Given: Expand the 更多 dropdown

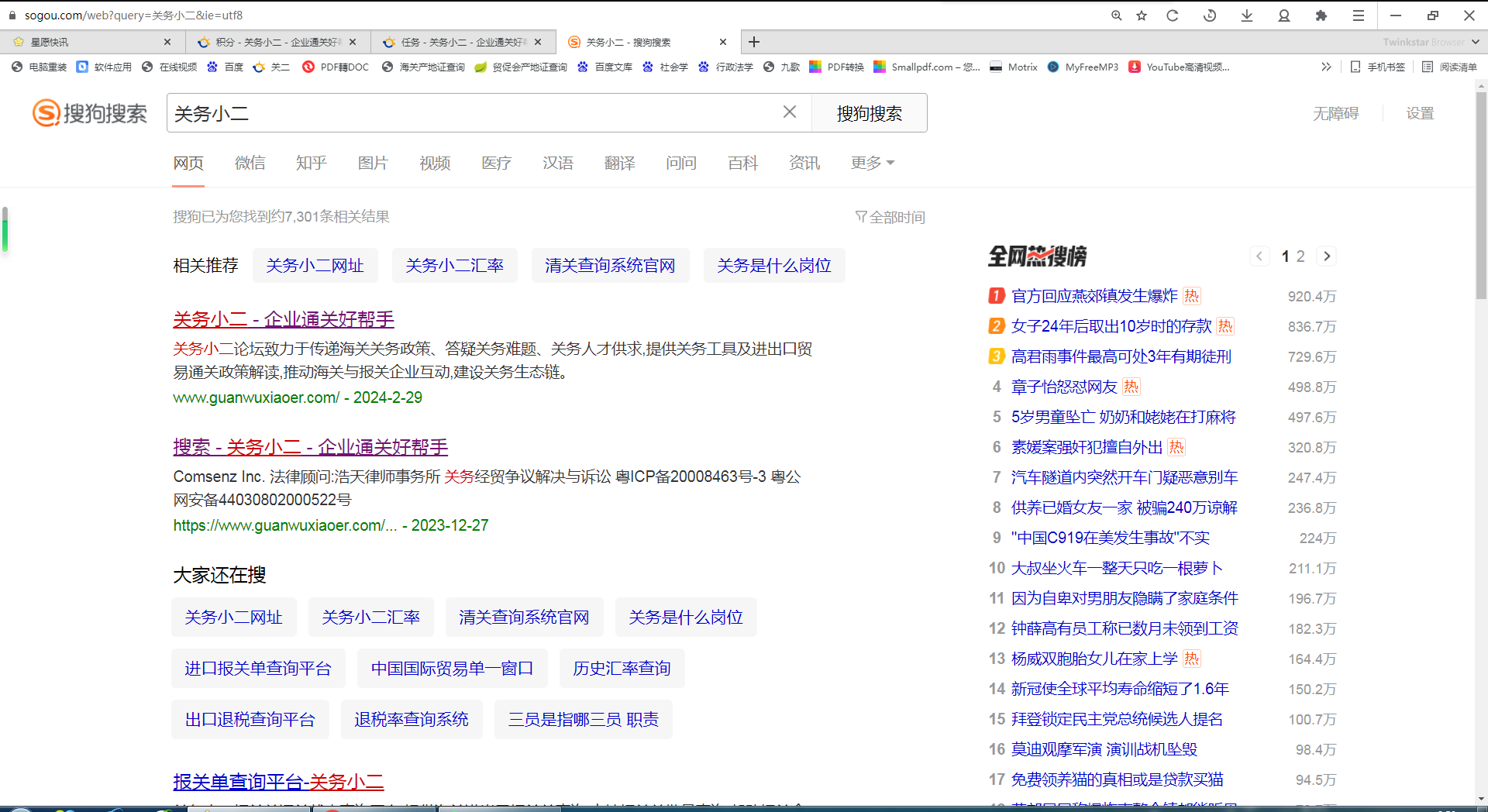Looking at the screenshot, I should click(872, 163).
